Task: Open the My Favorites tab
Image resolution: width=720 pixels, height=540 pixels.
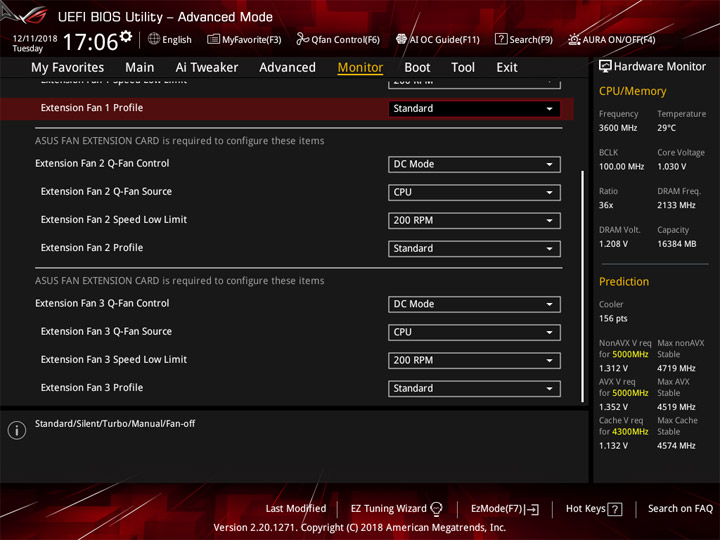Action: (x=68, y=68)
